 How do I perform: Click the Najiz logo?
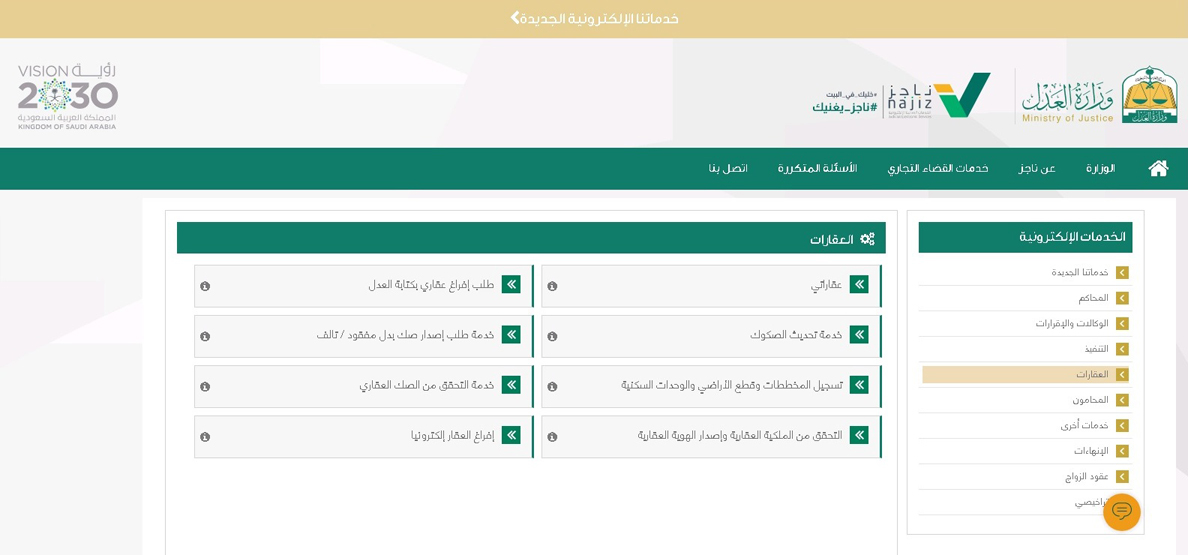pos(940,96)
